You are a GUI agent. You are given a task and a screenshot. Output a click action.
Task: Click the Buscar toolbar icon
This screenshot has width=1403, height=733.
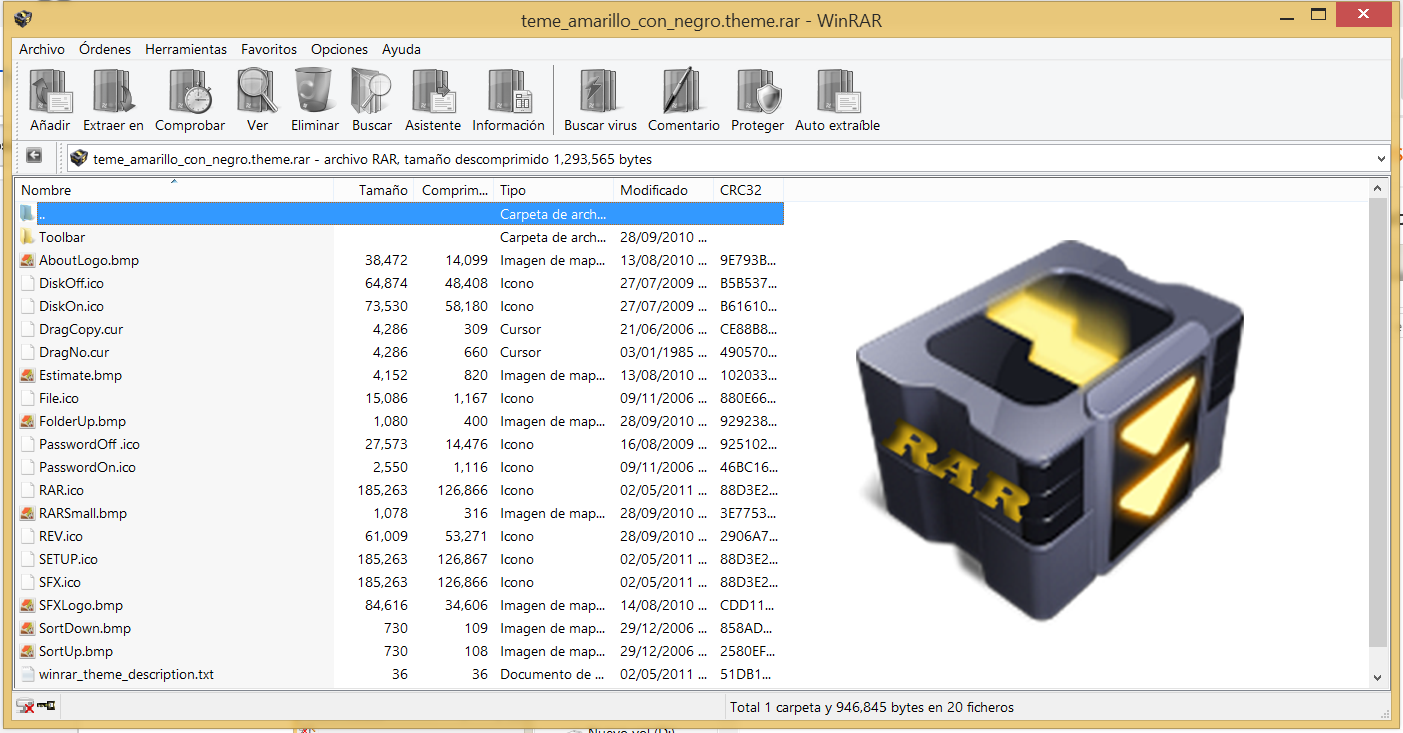(372, 92)
